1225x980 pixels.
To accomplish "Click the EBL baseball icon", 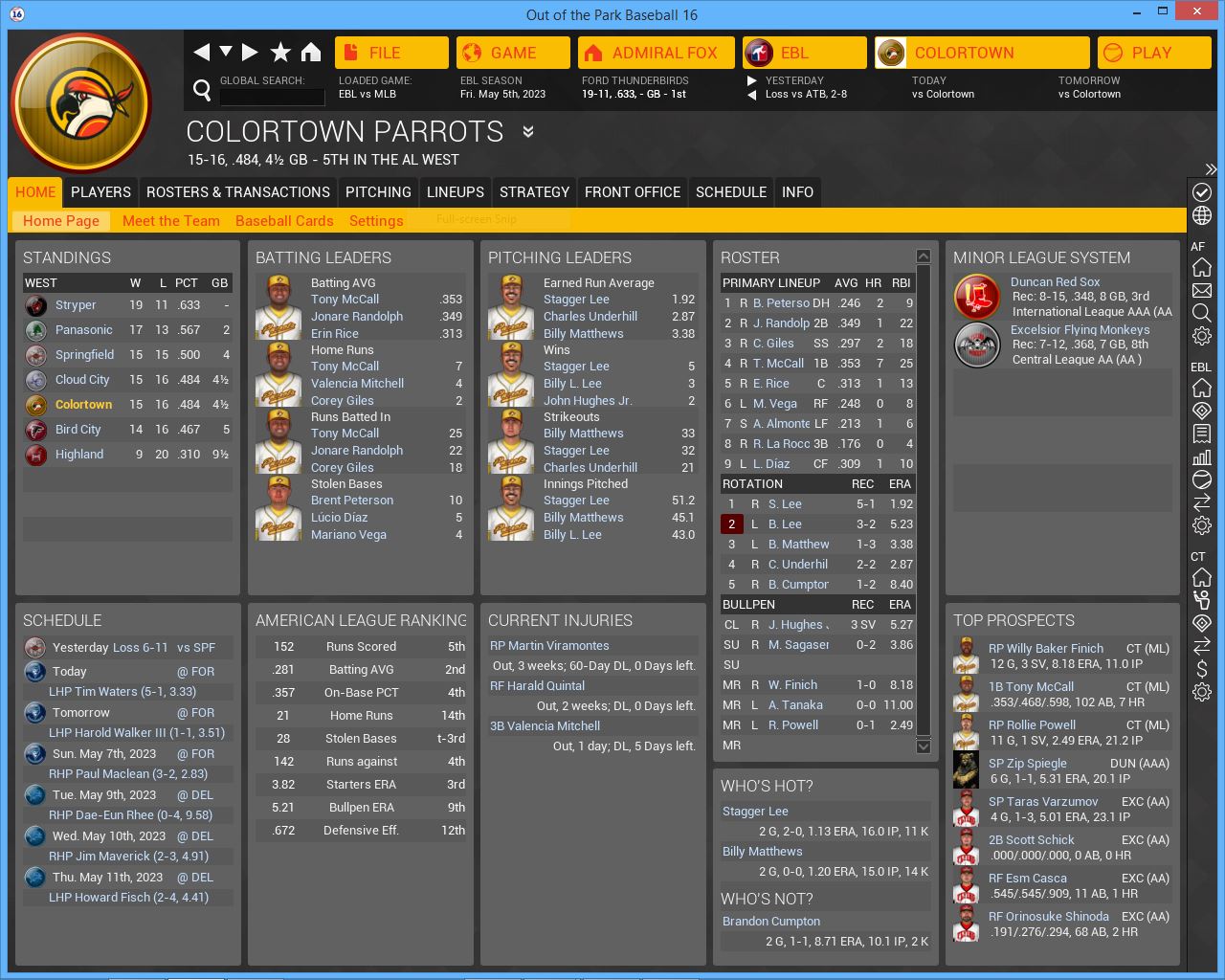I will pyautogui.click(x=1201, y=479).
